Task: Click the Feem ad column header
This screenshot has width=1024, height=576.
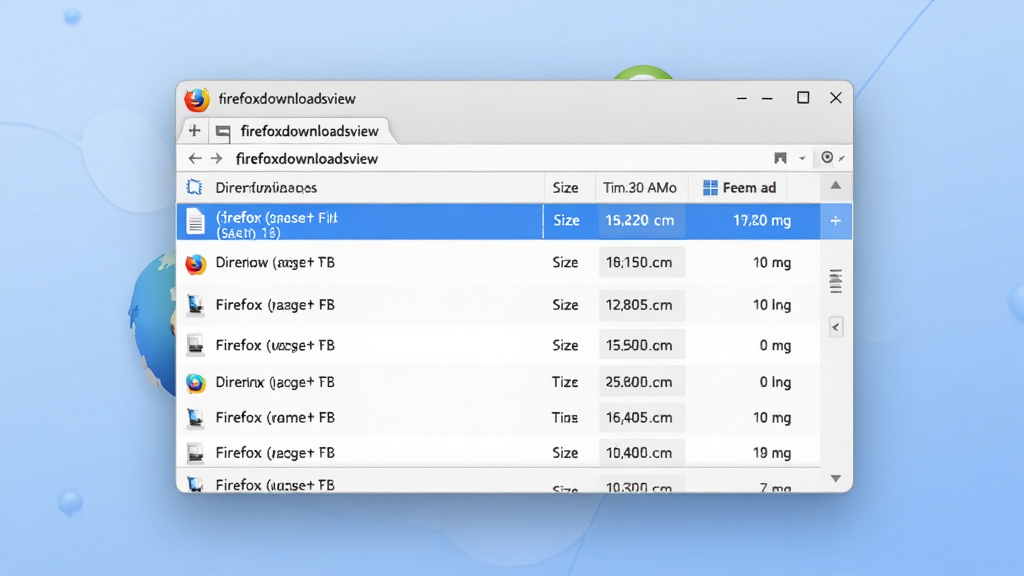Action: 749,188
